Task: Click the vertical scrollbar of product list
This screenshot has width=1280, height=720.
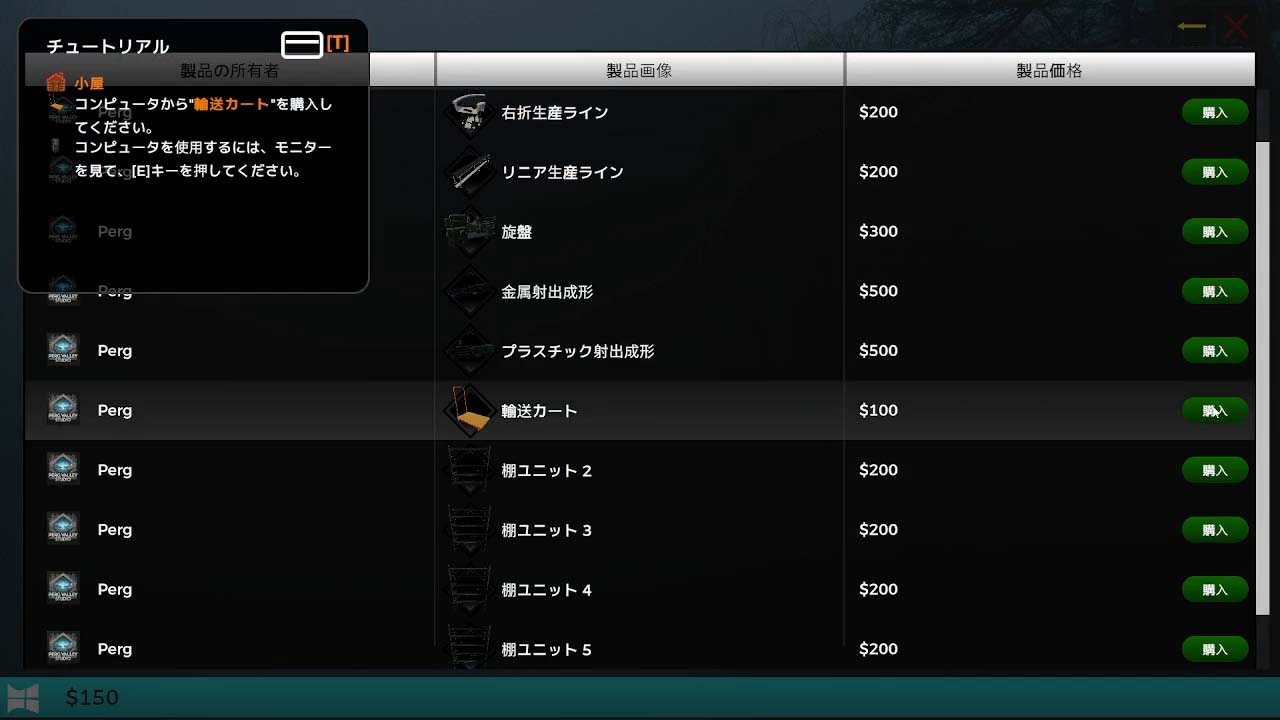Action: tap(1262, 378)
